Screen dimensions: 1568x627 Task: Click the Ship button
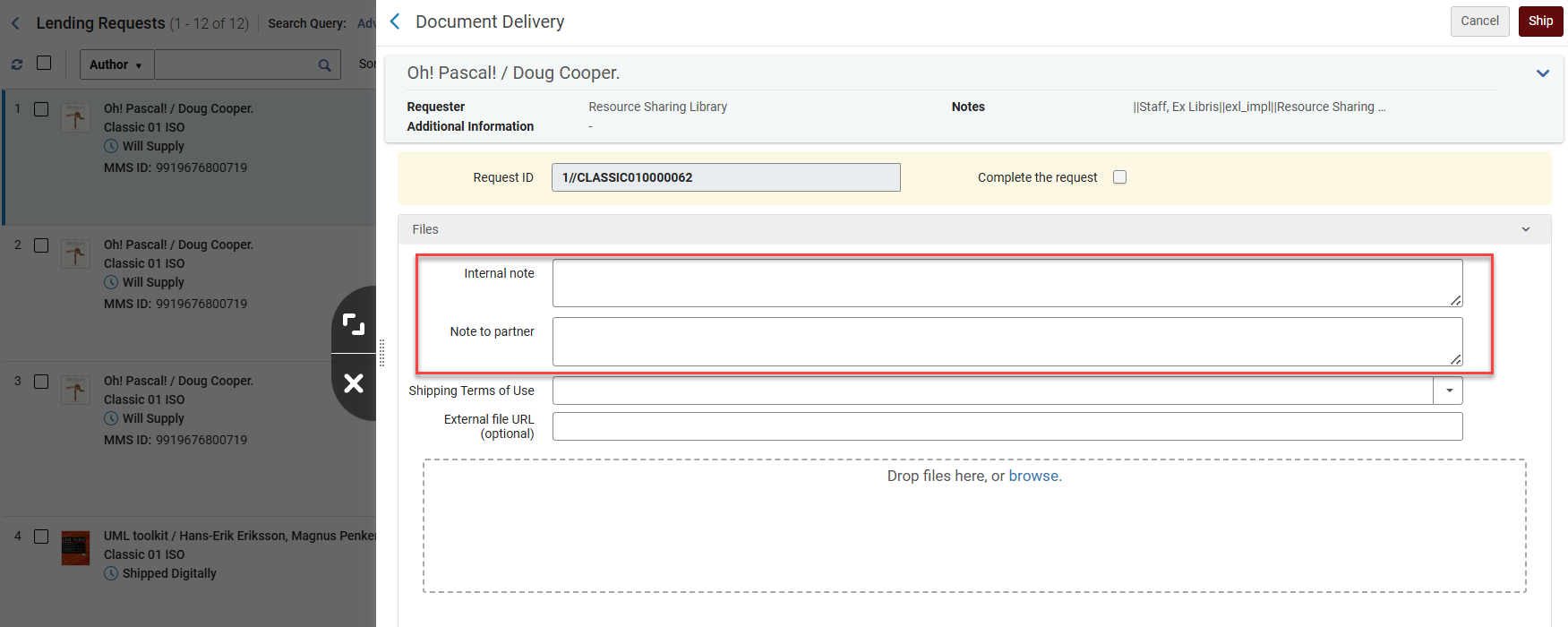tap(1540, 21)
